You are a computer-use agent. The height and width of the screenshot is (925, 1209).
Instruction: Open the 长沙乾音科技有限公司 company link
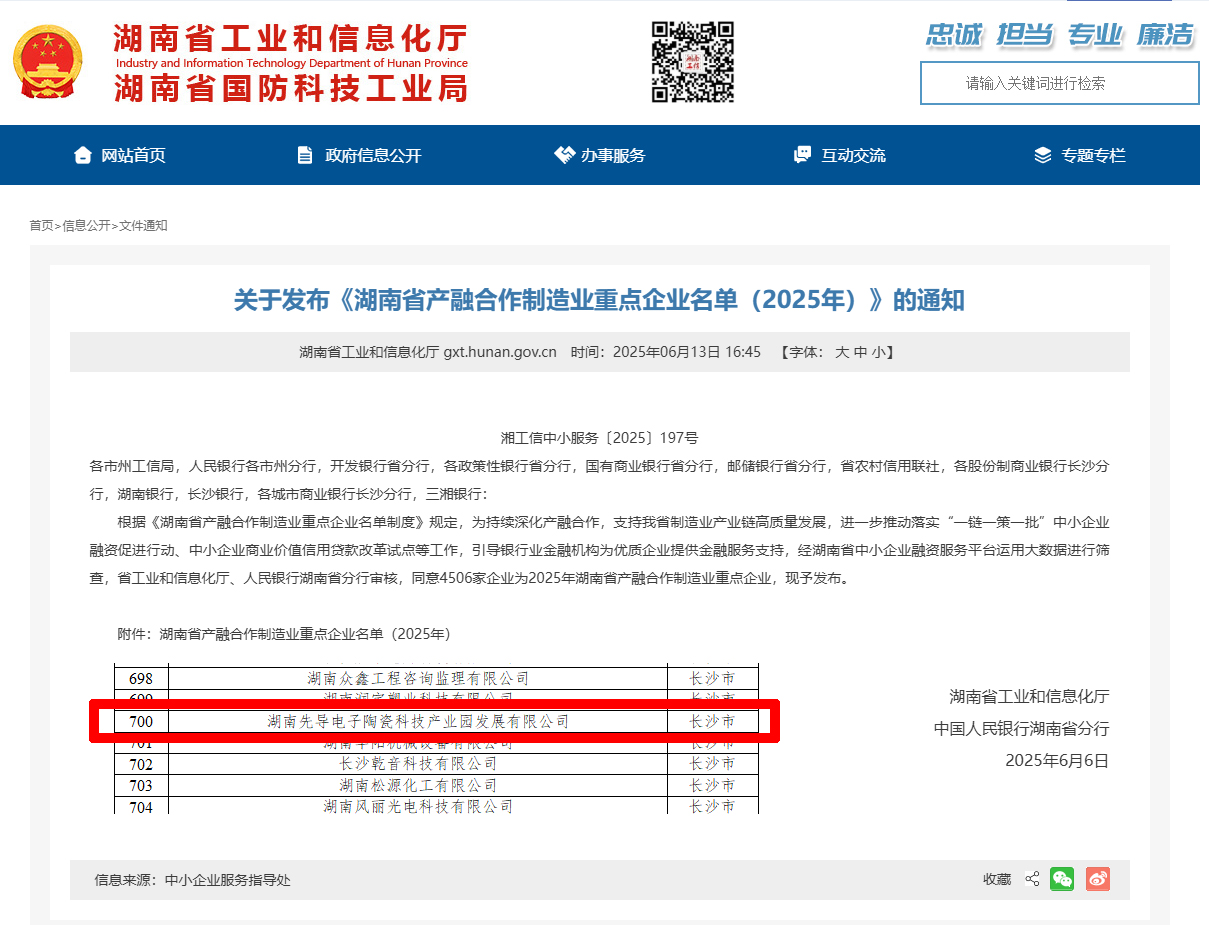point(418,764)
